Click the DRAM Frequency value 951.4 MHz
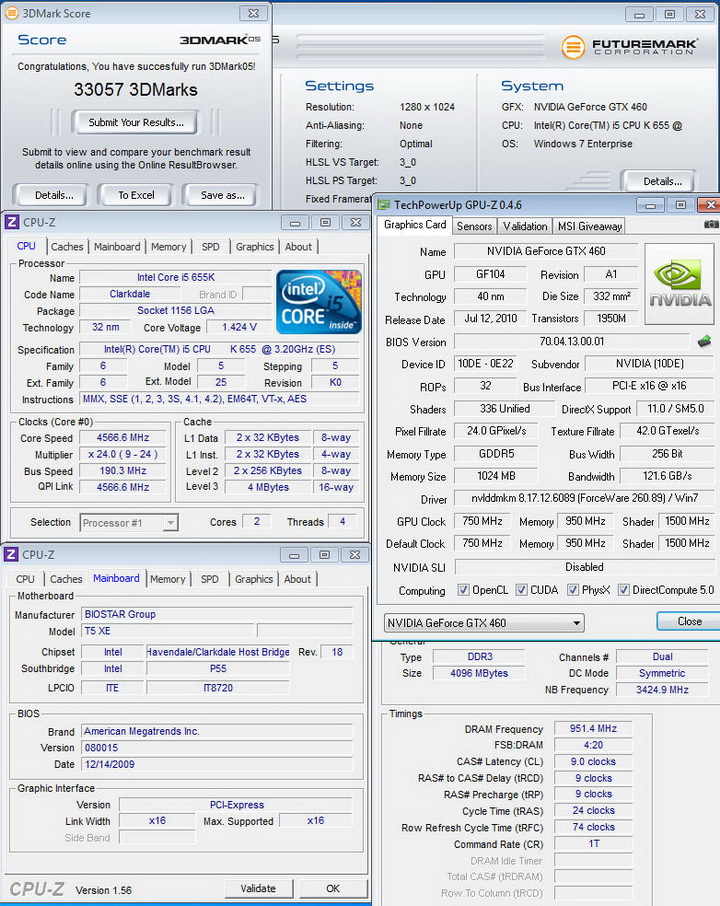Image resolution: width=720 pixels, height=906 pixels. pyautogui.click(x=593, y=729)
